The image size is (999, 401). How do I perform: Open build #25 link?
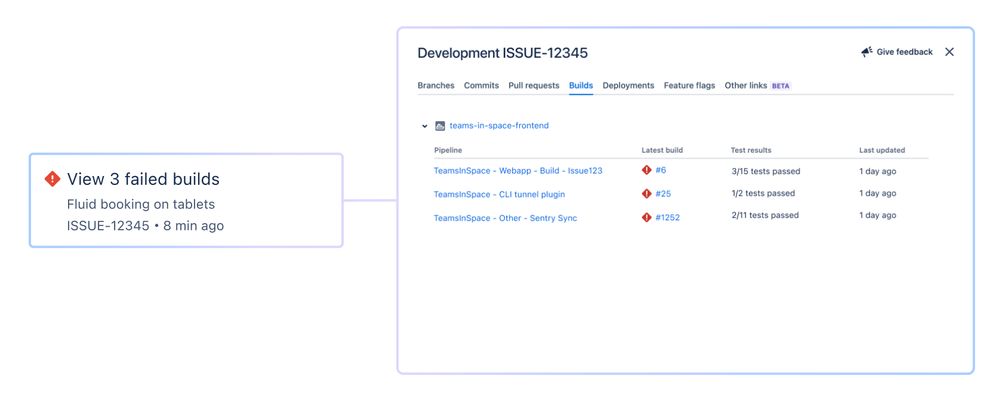click(663, 194)
